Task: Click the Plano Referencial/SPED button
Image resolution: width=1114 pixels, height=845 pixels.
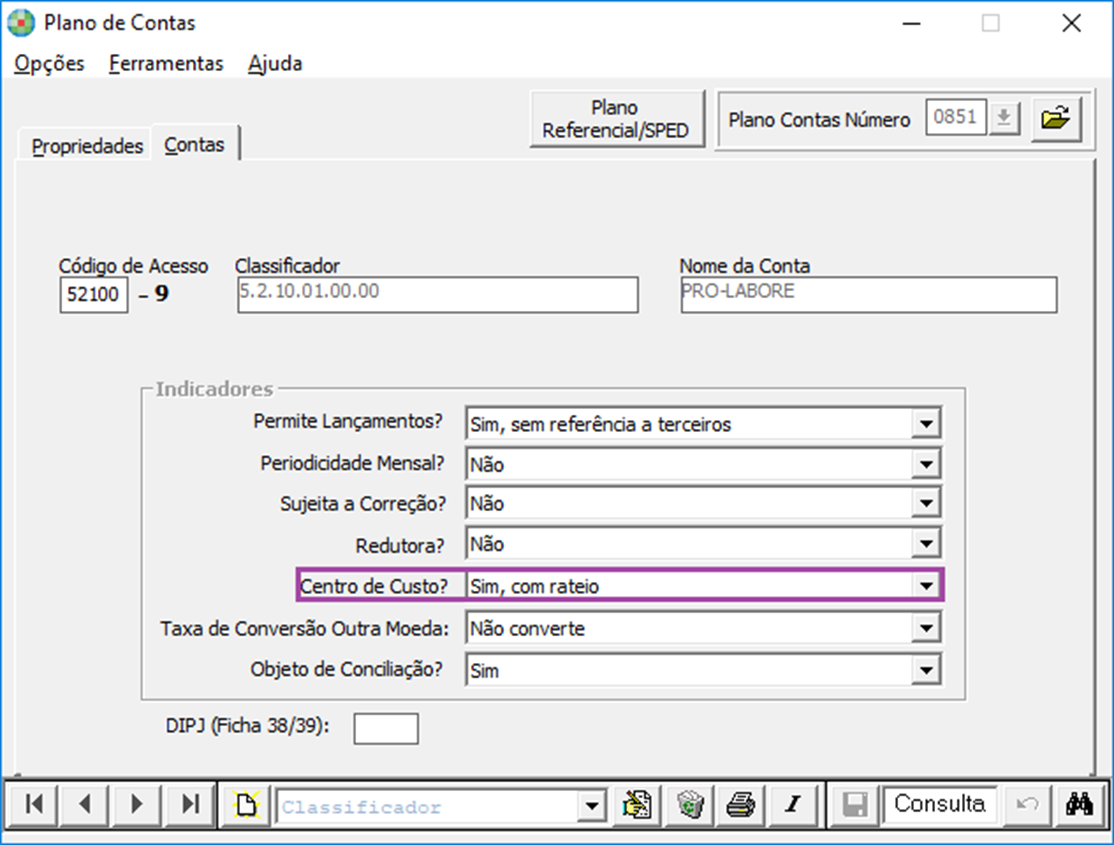Action: (x=616, y=119)
